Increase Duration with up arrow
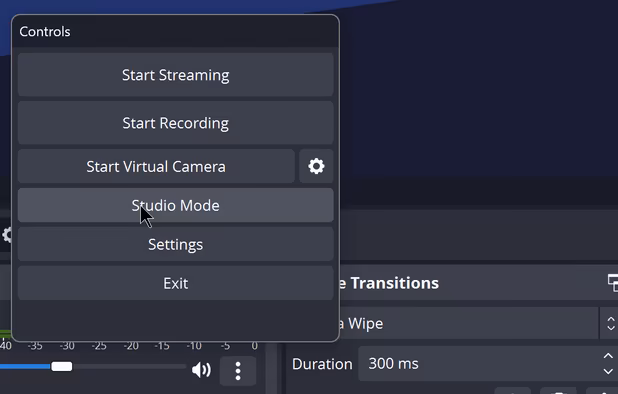This screenshot has height=394, width=618. [608, 356]
